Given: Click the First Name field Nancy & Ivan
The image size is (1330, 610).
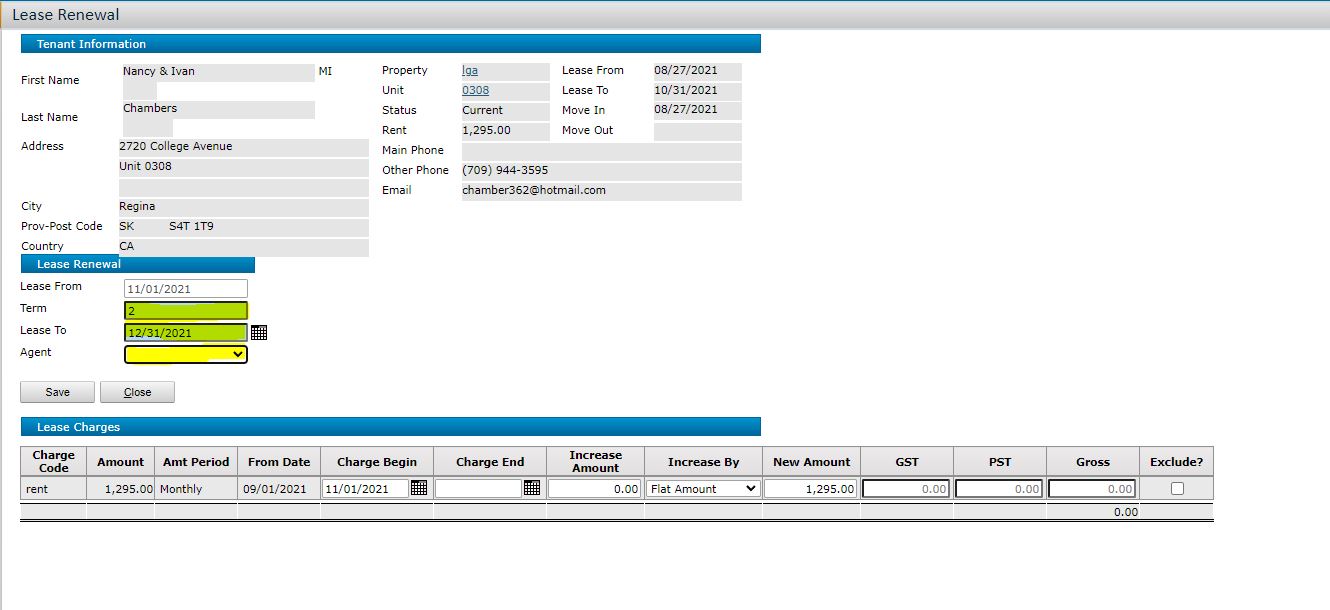Looking at the screenshot, I should tap(218, 72).
